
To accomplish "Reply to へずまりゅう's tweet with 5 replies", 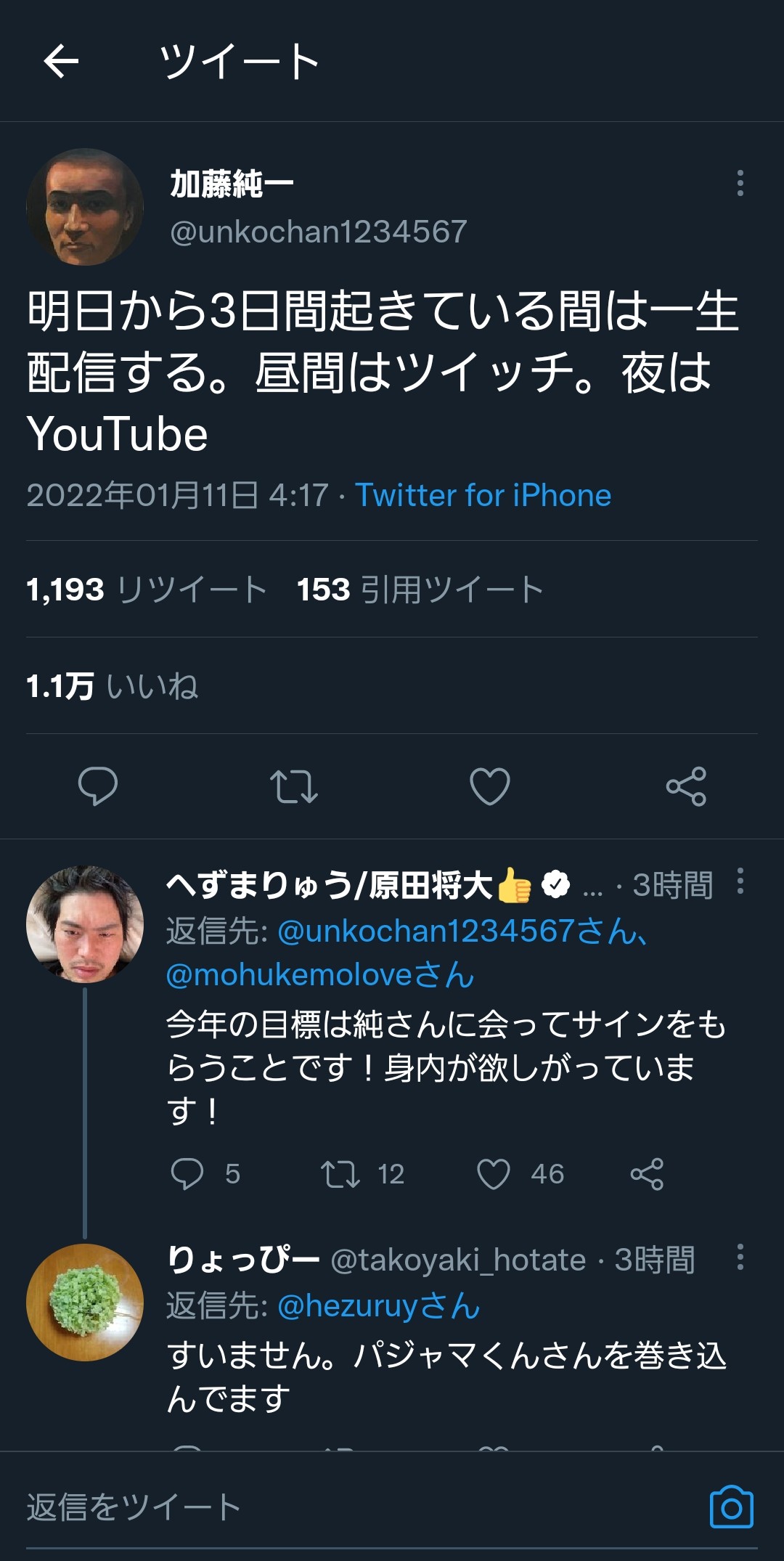I will click(187, 1174).
